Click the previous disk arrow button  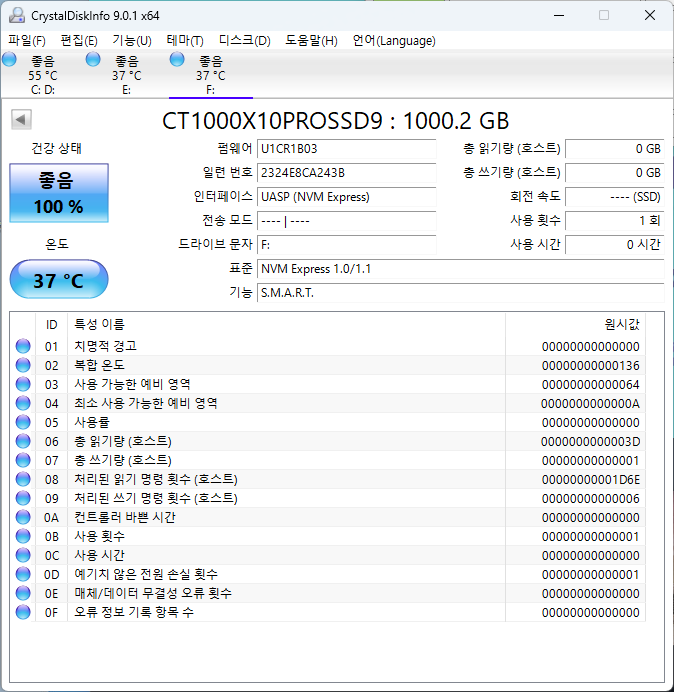[x=20, y=120]
